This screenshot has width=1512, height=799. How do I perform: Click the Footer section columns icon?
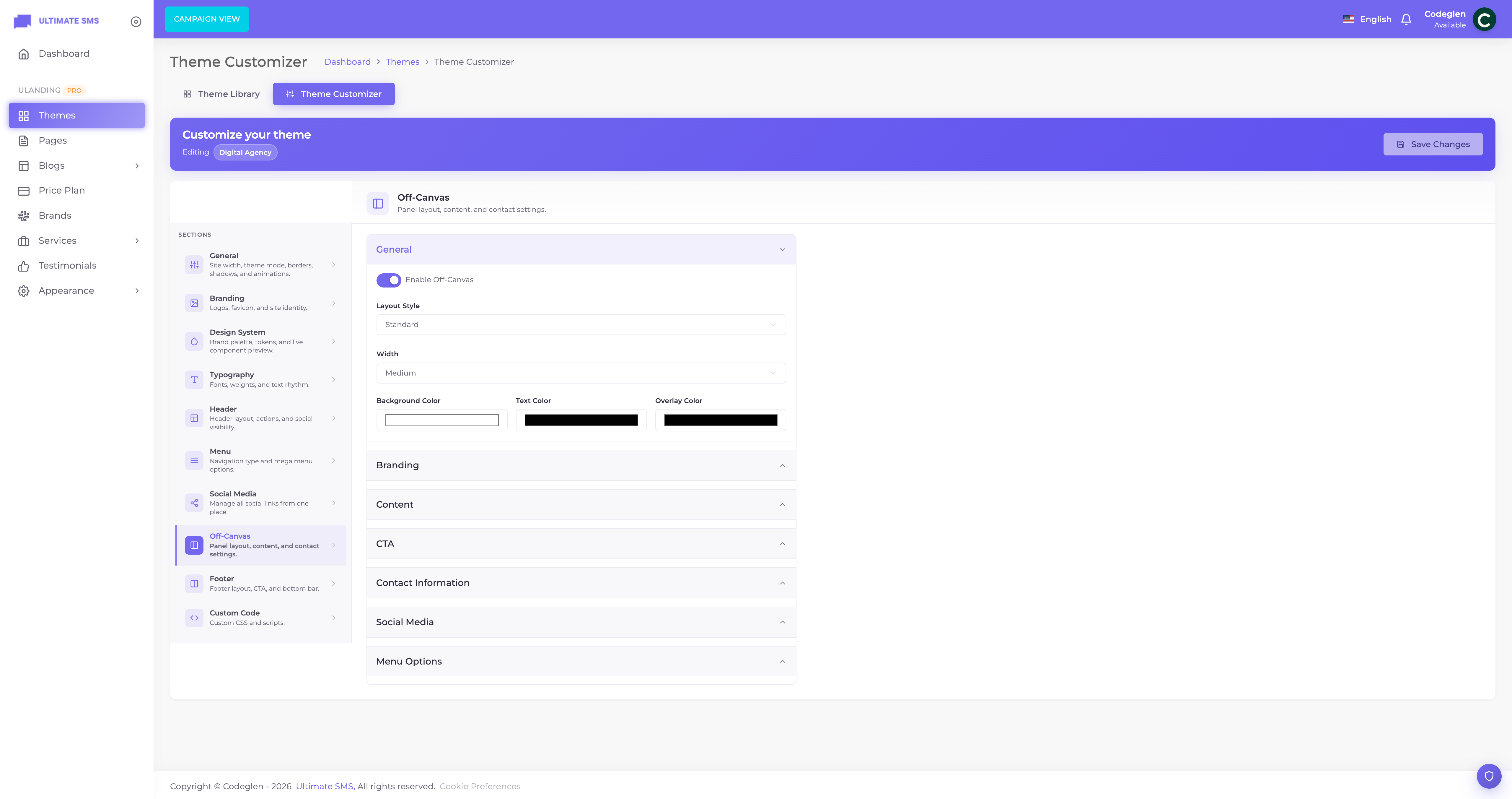click(x=194, y=583)
